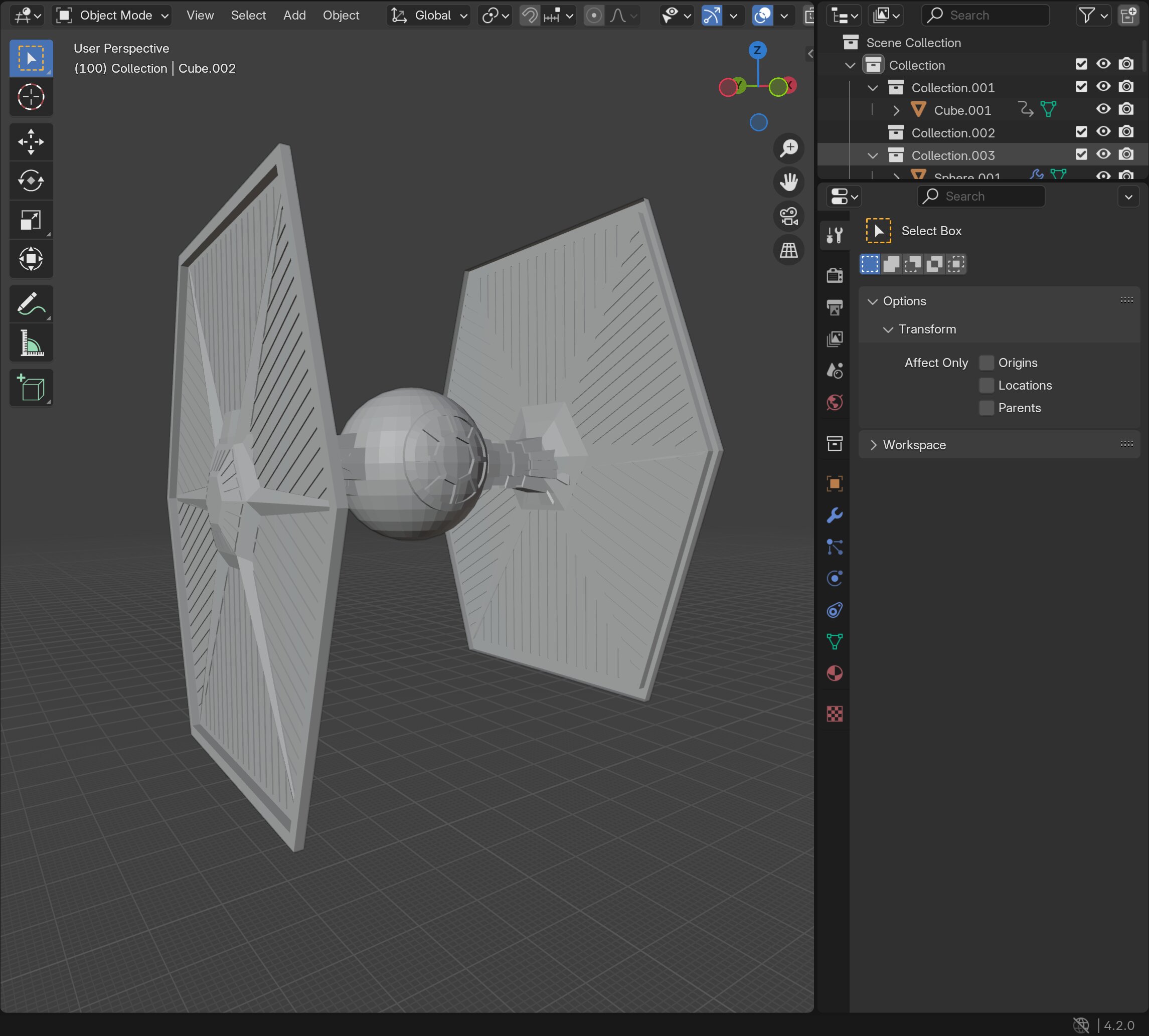Viewport: 1149px width, 1036px height.
Task: Select the Cursor tool in toolbar
Action: tap(31, 97)
